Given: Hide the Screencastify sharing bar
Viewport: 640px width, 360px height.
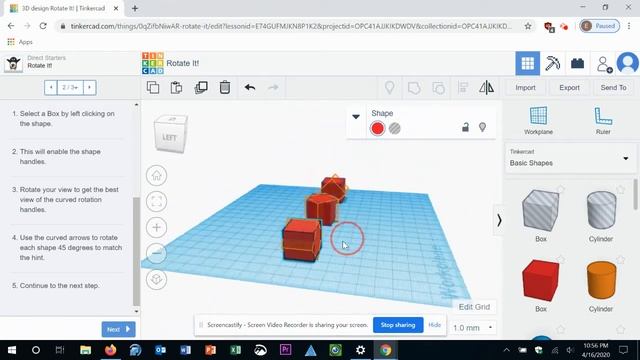Looking at the screenshot, I should click(435, 325).
